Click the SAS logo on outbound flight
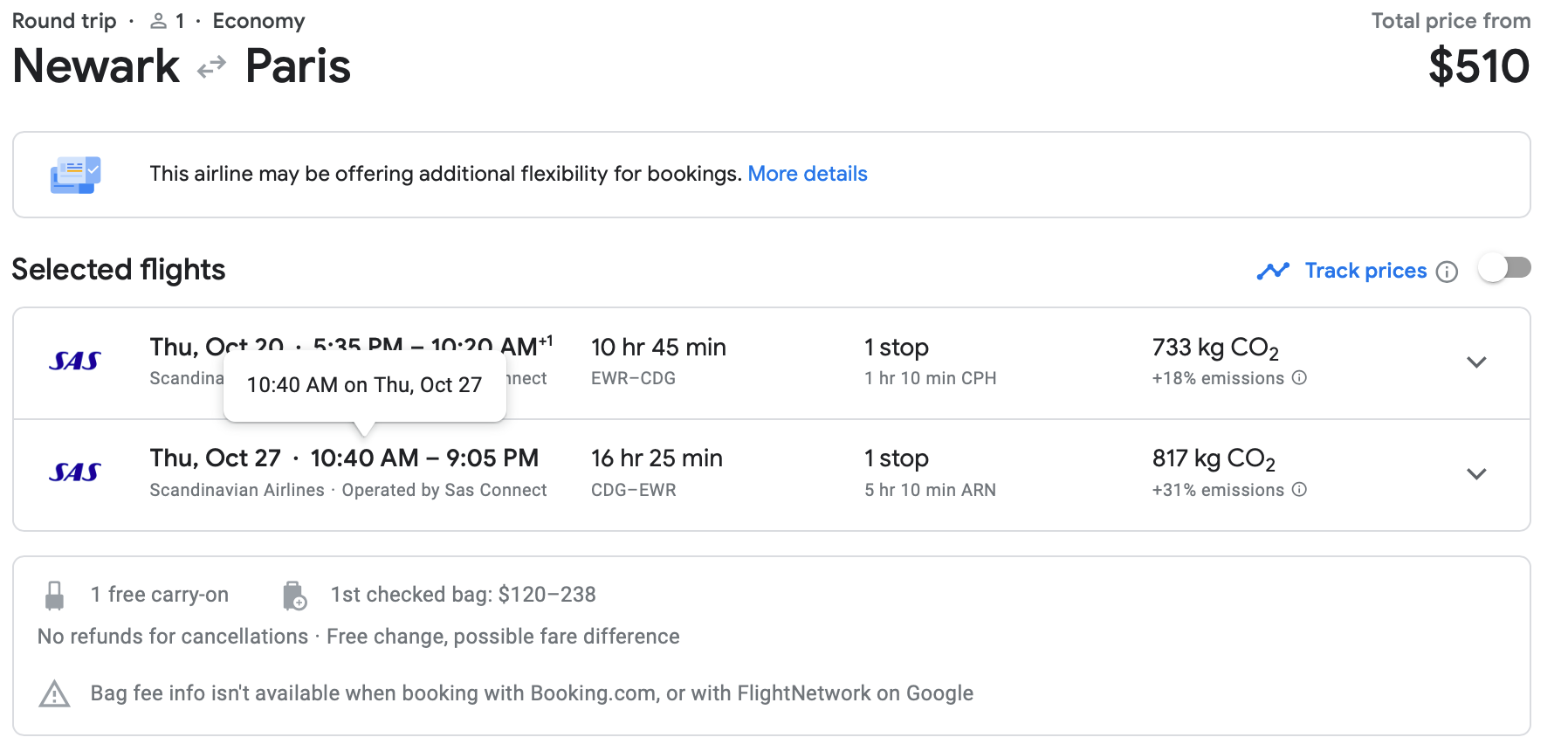 click(x=75, y=362)
